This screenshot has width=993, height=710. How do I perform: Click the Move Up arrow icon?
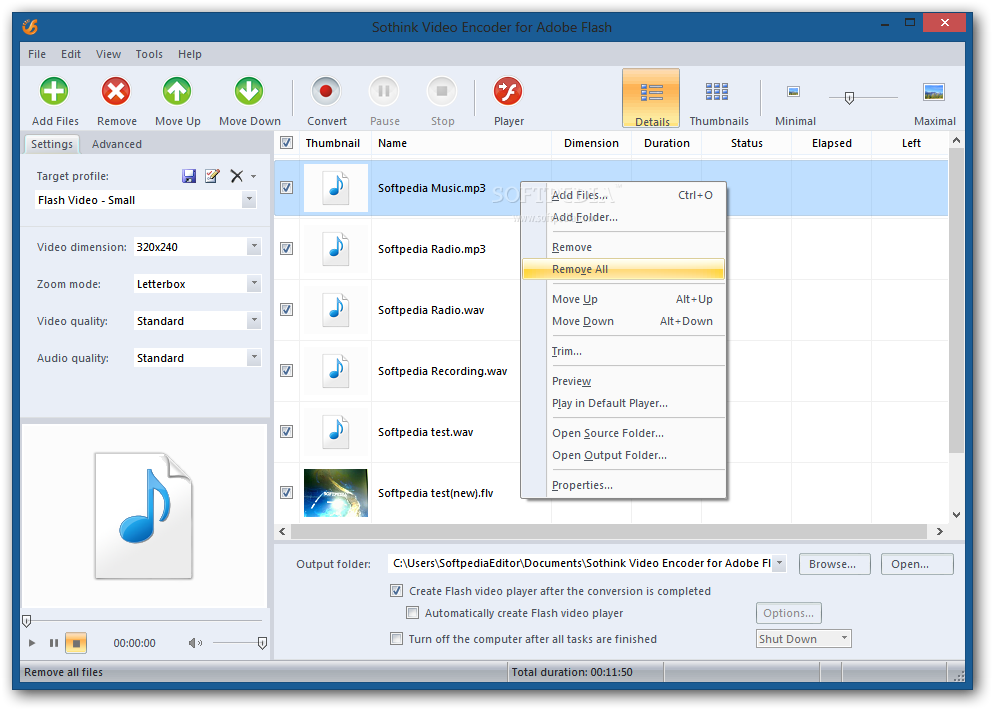point(177,92)
